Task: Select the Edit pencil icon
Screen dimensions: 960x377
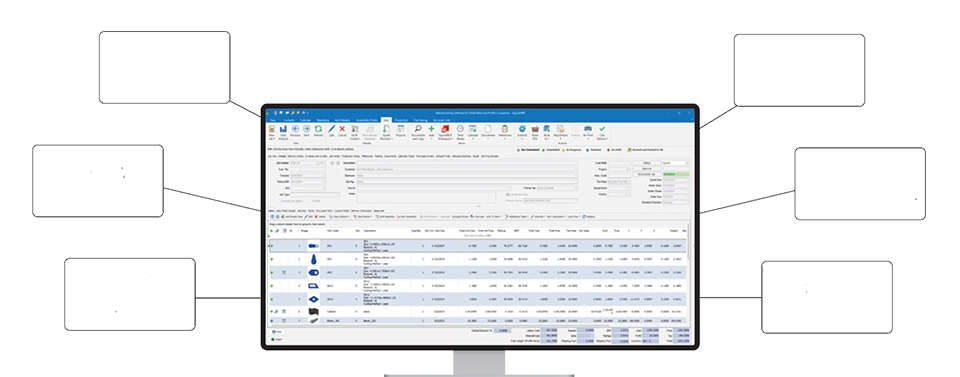Action: (x=332, y=129)
